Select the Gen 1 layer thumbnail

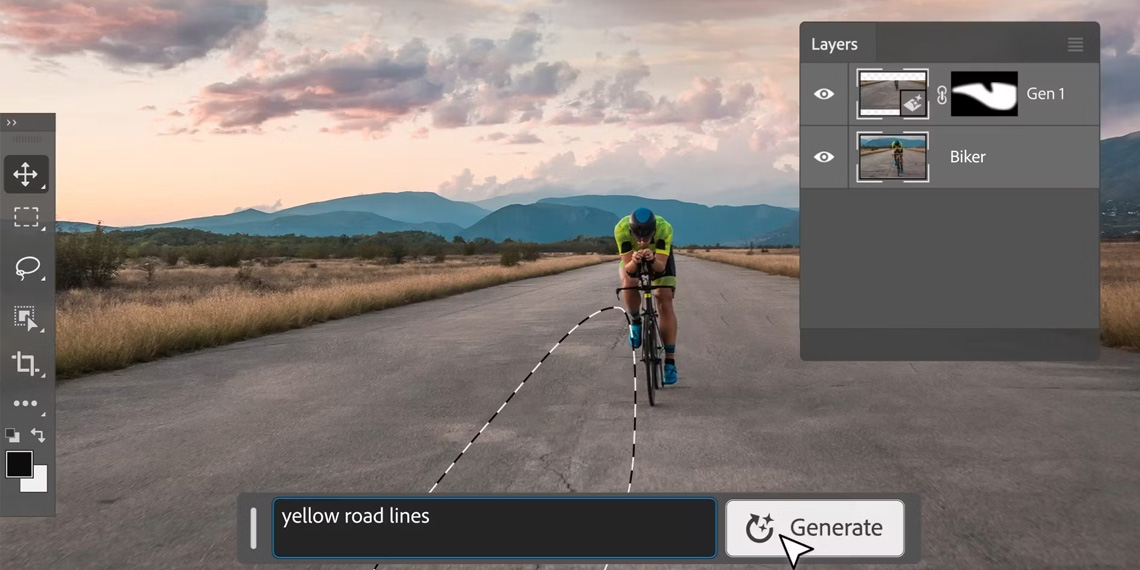[x=893, y=94]
